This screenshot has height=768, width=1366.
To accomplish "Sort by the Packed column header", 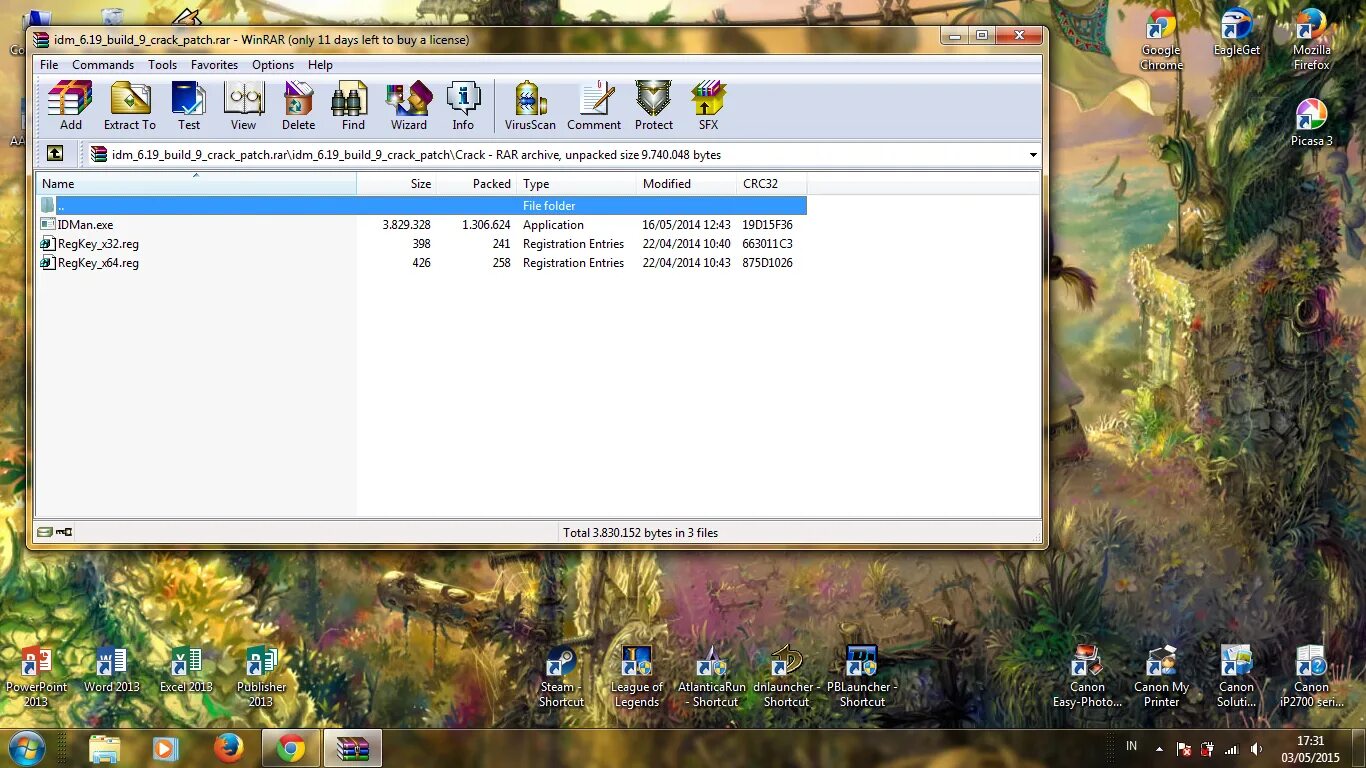I will click(477, 184).
